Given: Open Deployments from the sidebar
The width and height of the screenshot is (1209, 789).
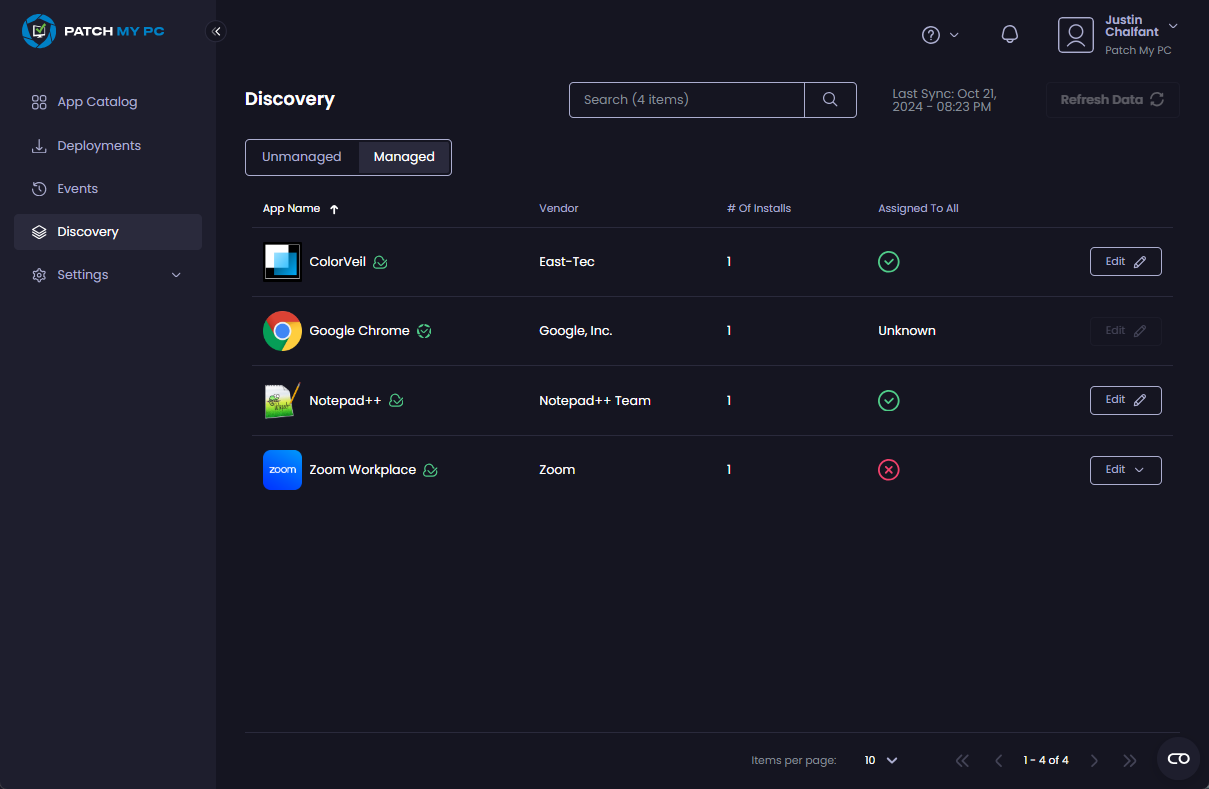Looking at the screenshot, I should click(x=99, y=146).
